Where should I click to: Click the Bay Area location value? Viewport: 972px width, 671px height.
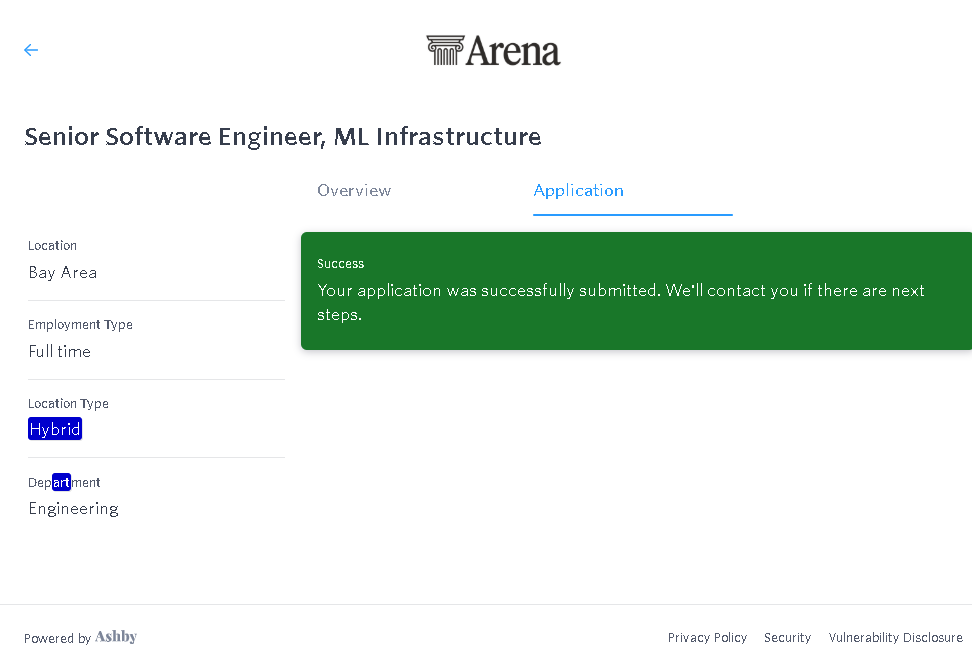click(63, 272)
